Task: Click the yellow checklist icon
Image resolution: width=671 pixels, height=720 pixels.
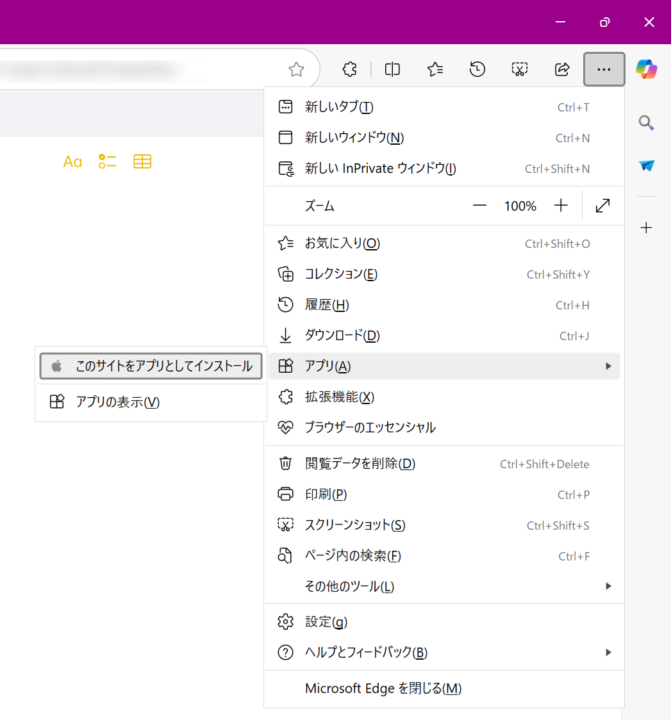Action: coord(107,162)
